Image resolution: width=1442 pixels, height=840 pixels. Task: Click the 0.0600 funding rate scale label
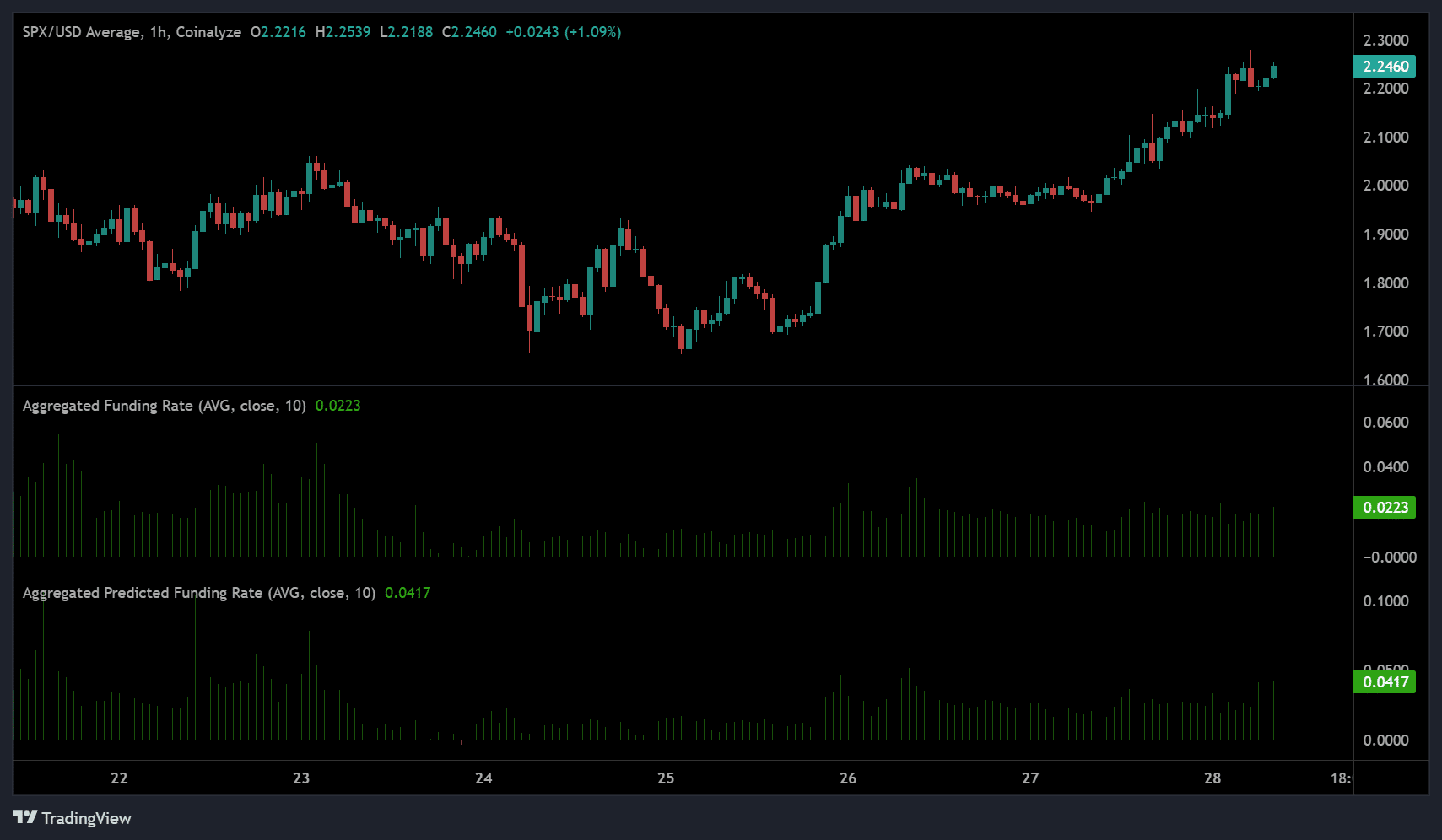(x=1385, y=423)
